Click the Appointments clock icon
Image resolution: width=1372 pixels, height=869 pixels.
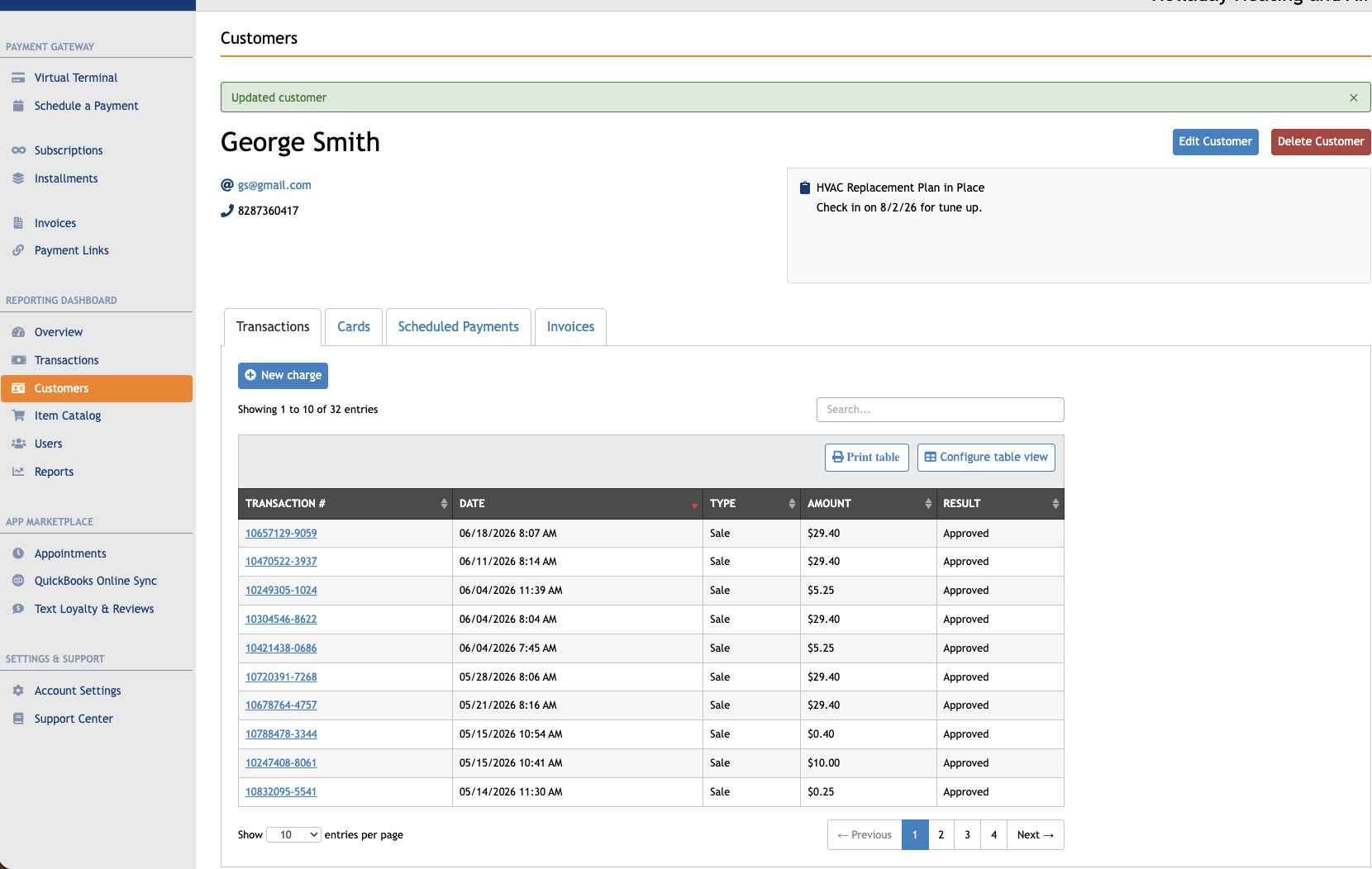18,553
